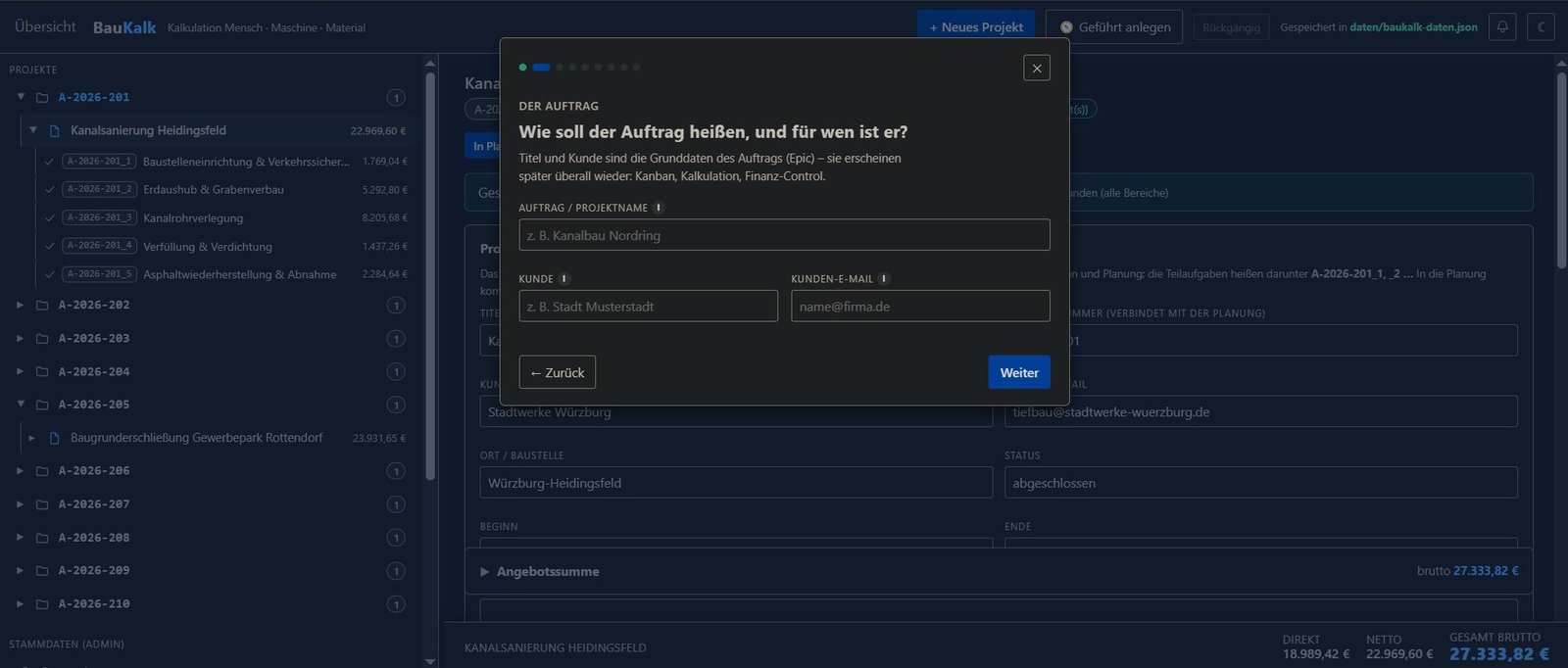Click the folder icon of A-2026-202

pyautogui.click(x=42, y=305)
